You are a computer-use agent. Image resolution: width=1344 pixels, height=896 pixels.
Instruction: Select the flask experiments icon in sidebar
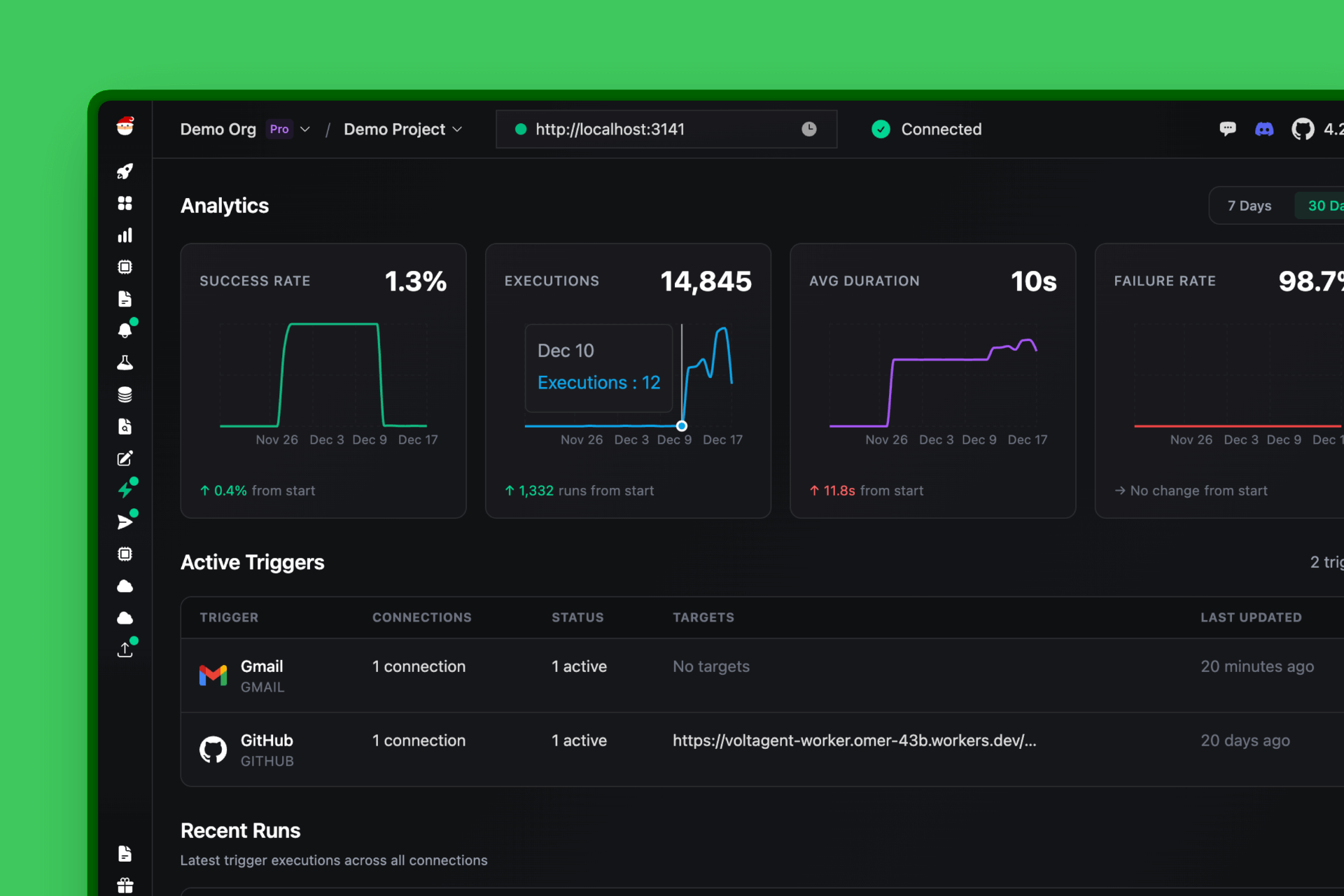125,362
